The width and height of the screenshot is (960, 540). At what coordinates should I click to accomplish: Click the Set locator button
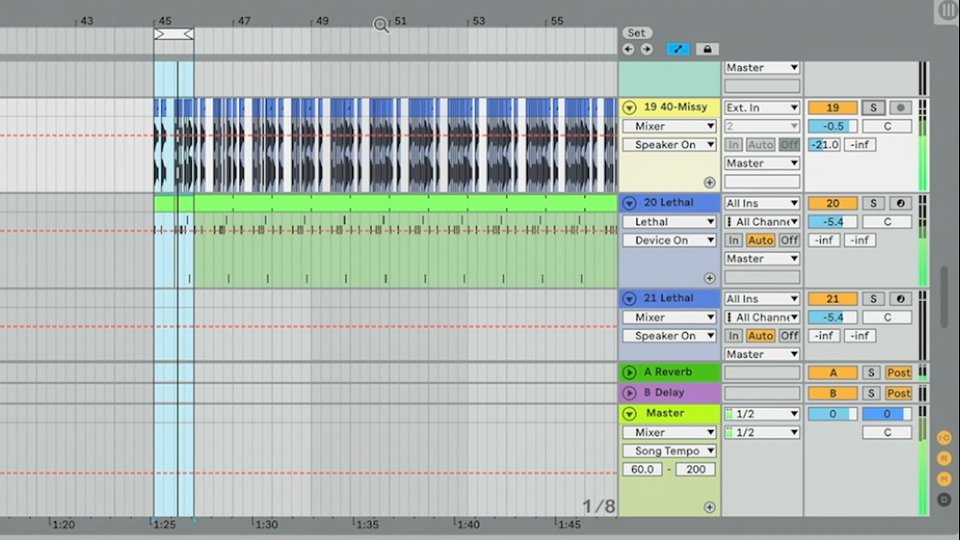coord(636,33)
